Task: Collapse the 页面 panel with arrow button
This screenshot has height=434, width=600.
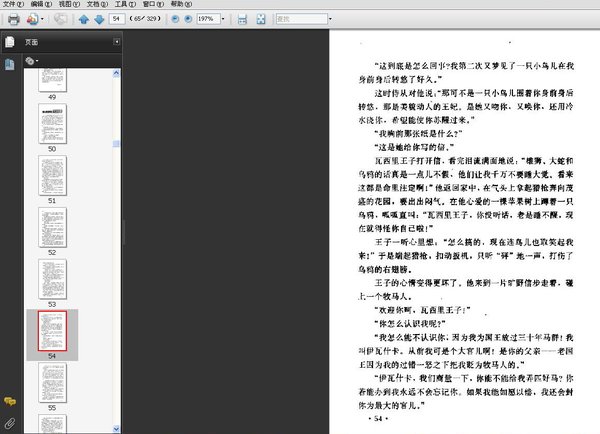Action: pos(116,42)
